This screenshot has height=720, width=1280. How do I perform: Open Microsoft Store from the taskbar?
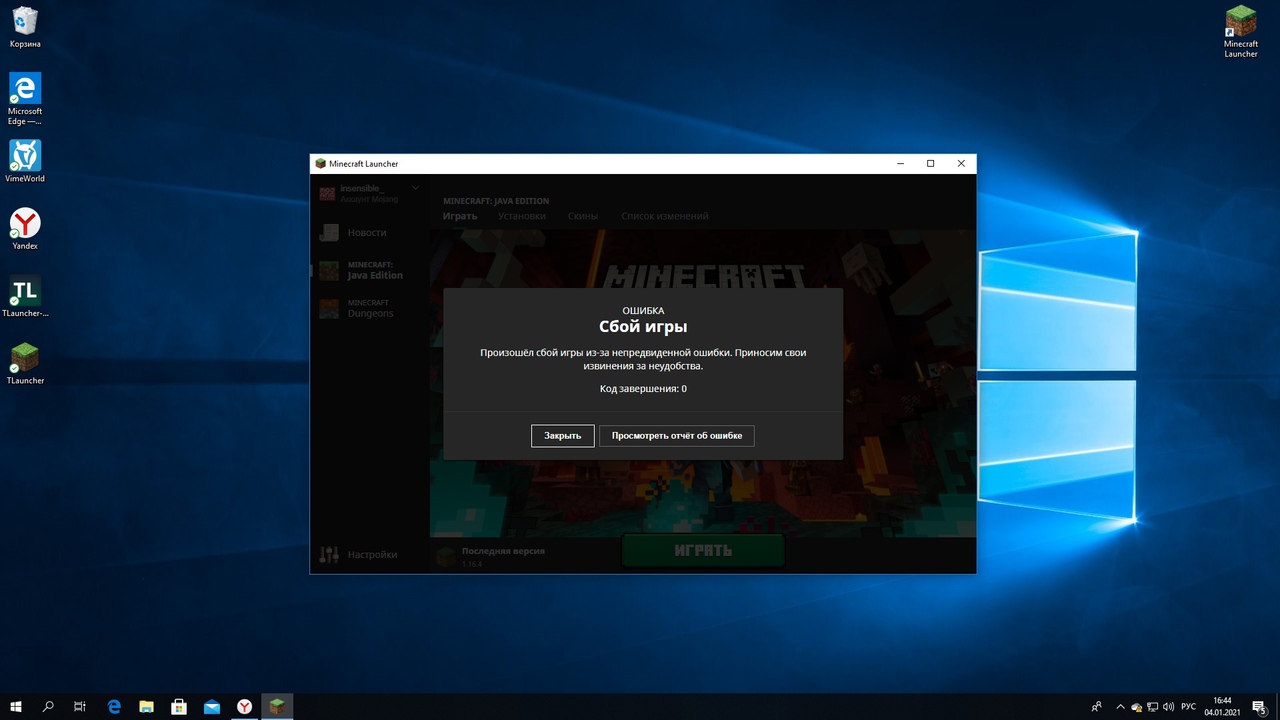179,706
